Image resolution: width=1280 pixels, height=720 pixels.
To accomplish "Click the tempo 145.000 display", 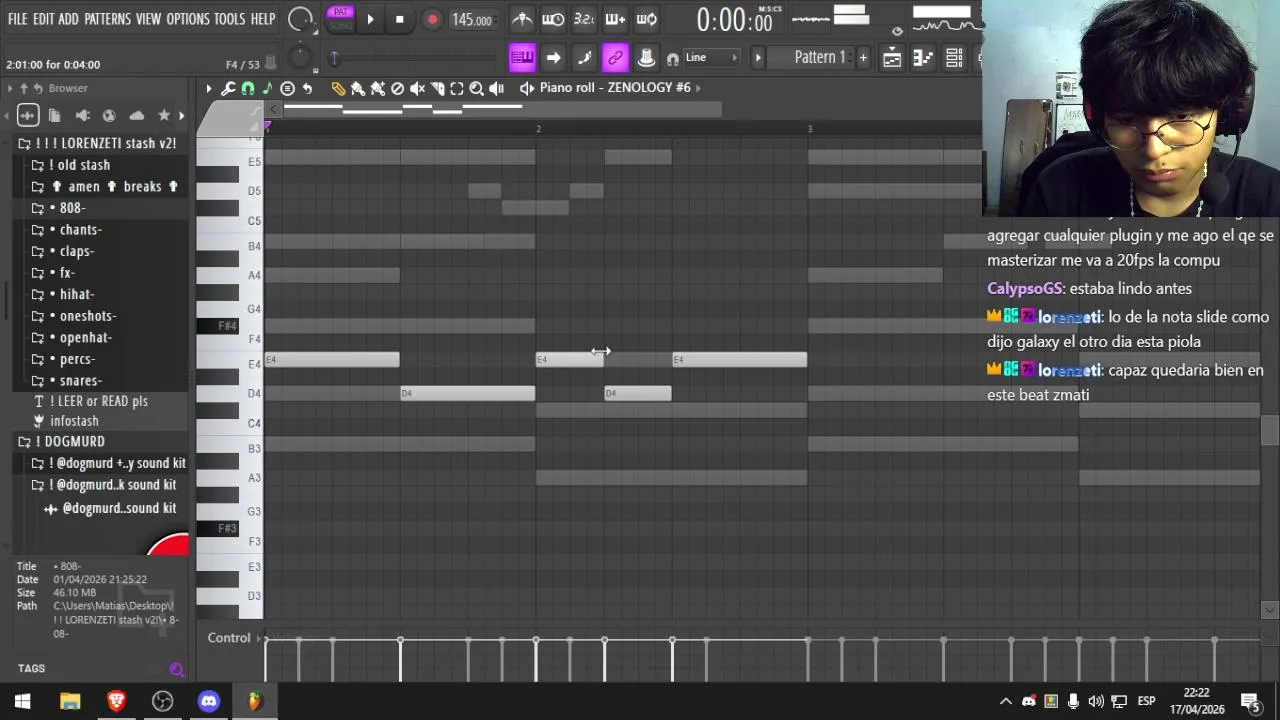I will pyautogui.click(x=471, y=20).
